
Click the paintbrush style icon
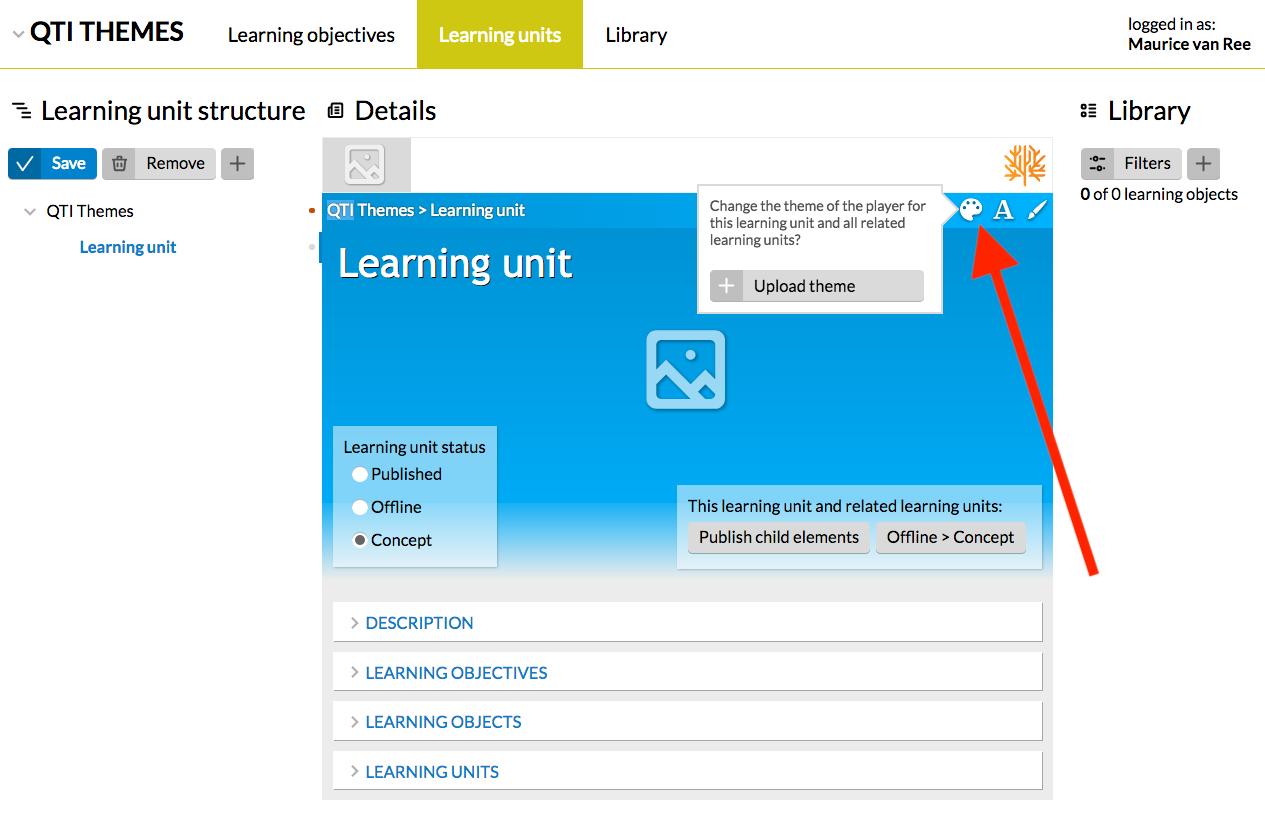[1037, 209]
